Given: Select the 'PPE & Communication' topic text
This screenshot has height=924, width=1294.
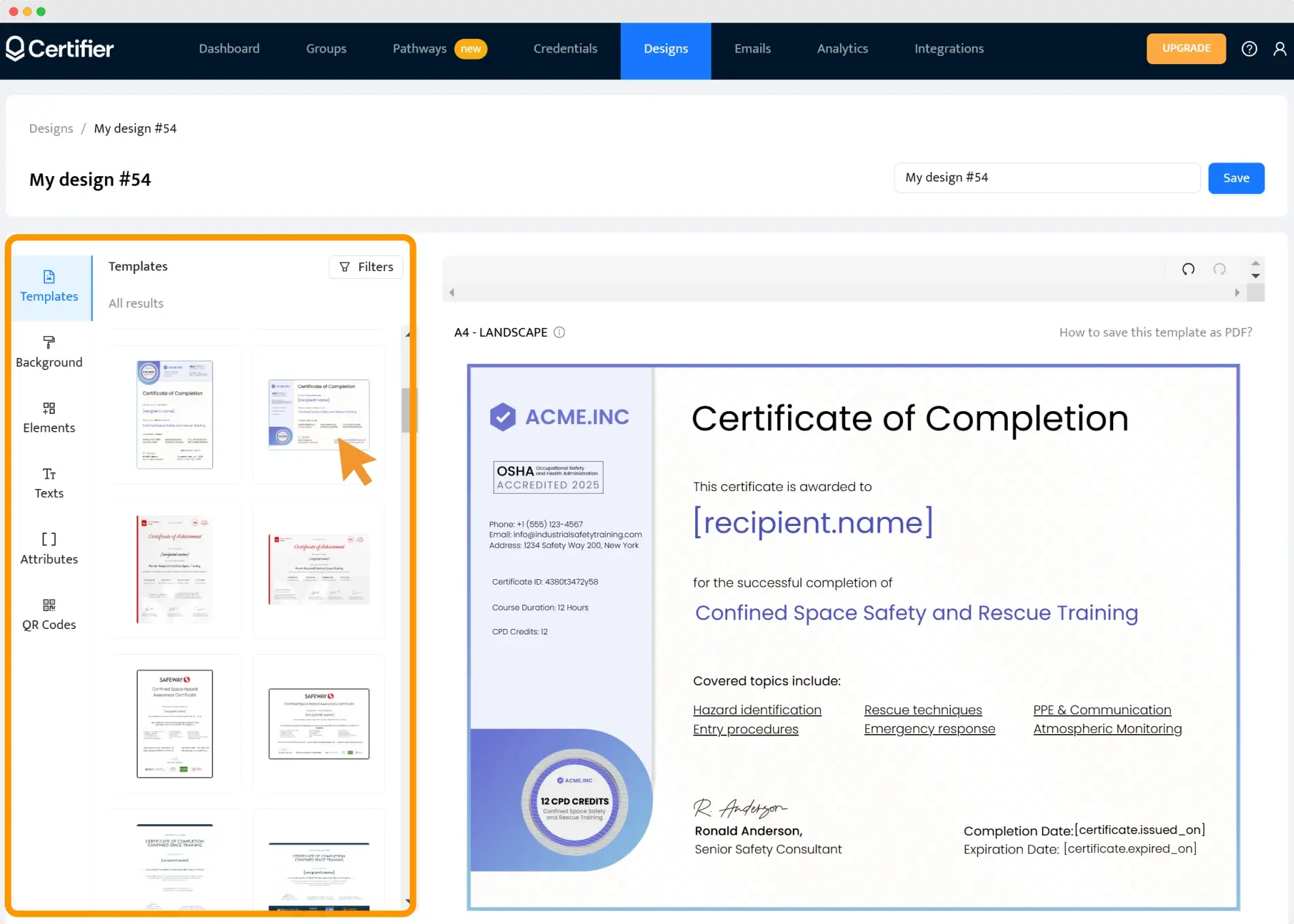Looking at the screenshot, I should click(x=1102, y=710).
